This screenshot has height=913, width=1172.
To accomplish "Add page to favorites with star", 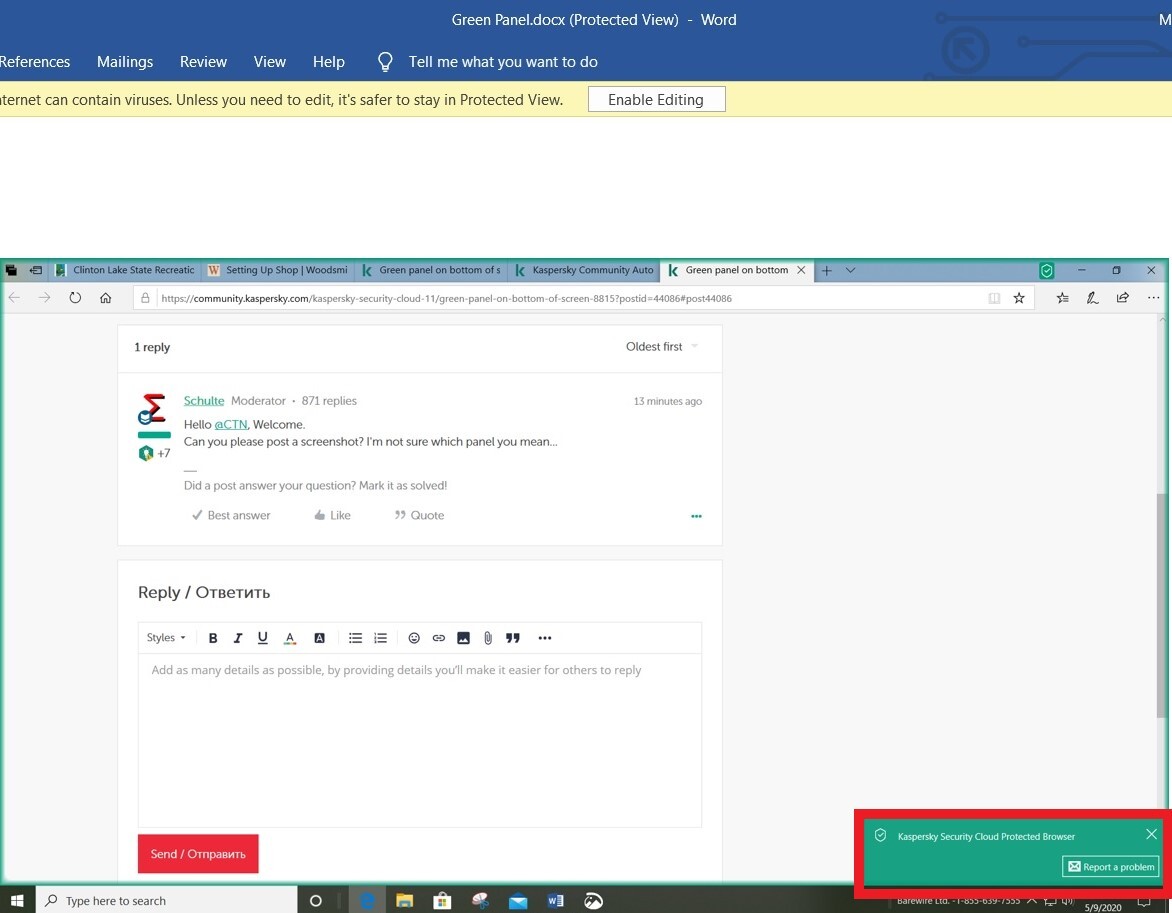I will [x=1019, y=298].
